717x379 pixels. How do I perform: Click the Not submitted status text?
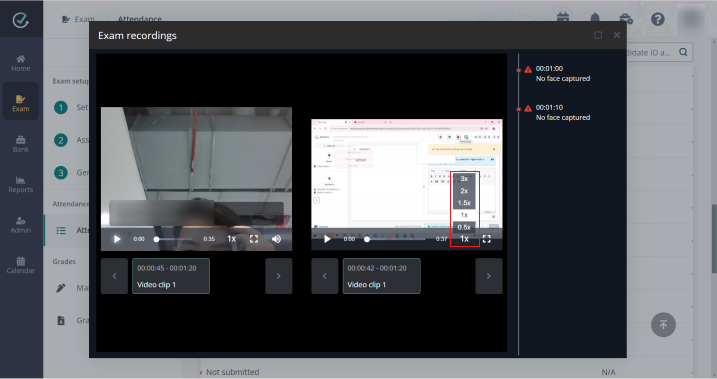232,372
